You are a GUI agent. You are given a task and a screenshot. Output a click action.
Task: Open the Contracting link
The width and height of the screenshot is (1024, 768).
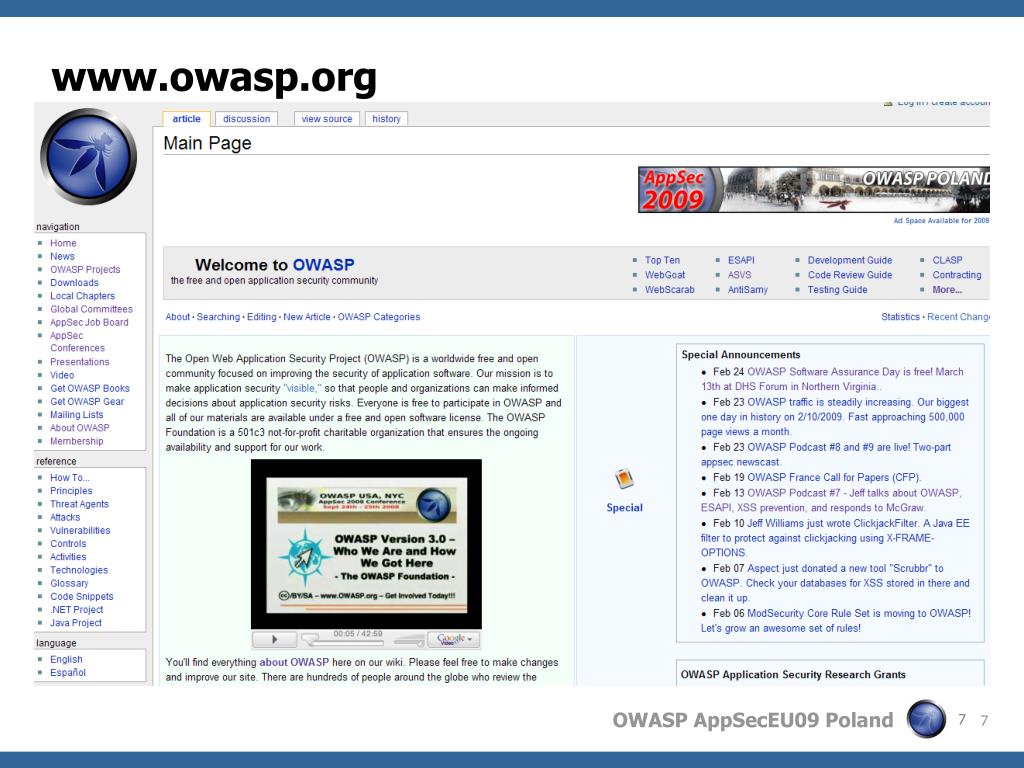tap(957, 275)
